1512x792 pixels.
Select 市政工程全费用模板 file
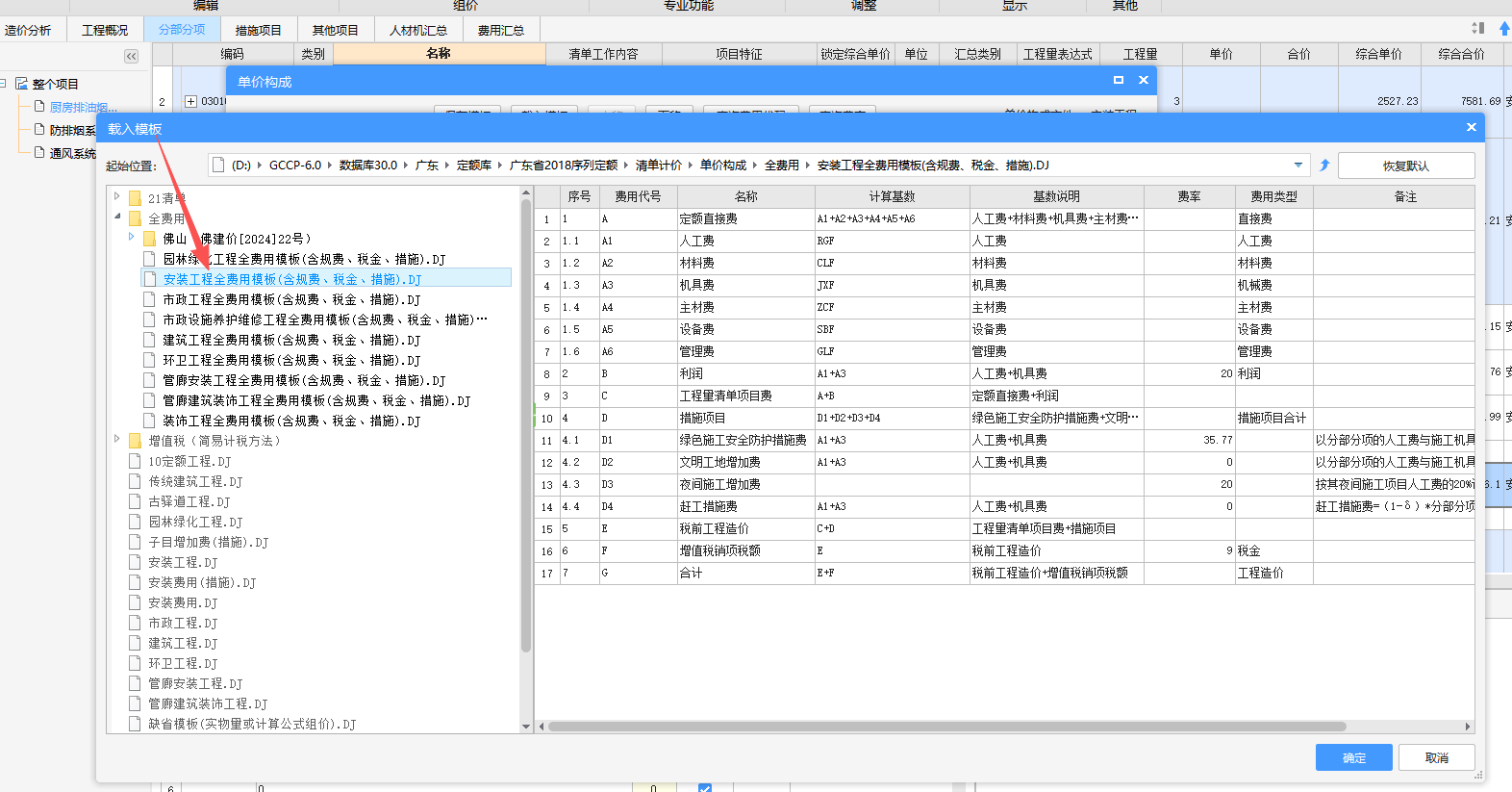[x=291, y=299]
